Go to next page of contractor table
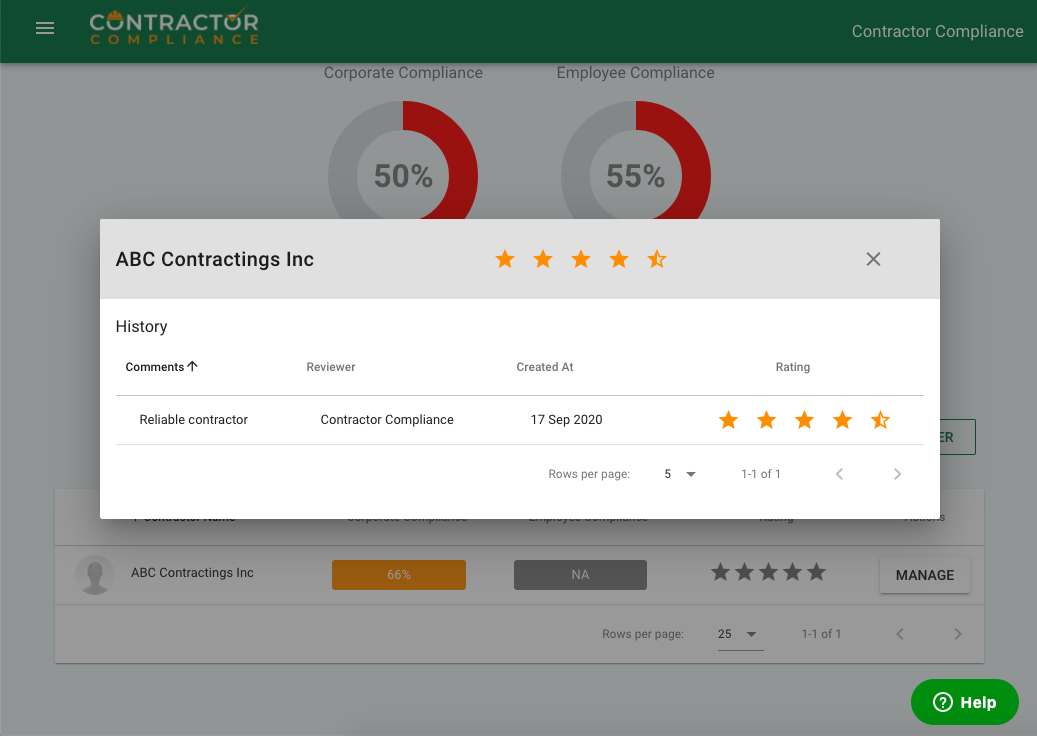 [958, 634]
